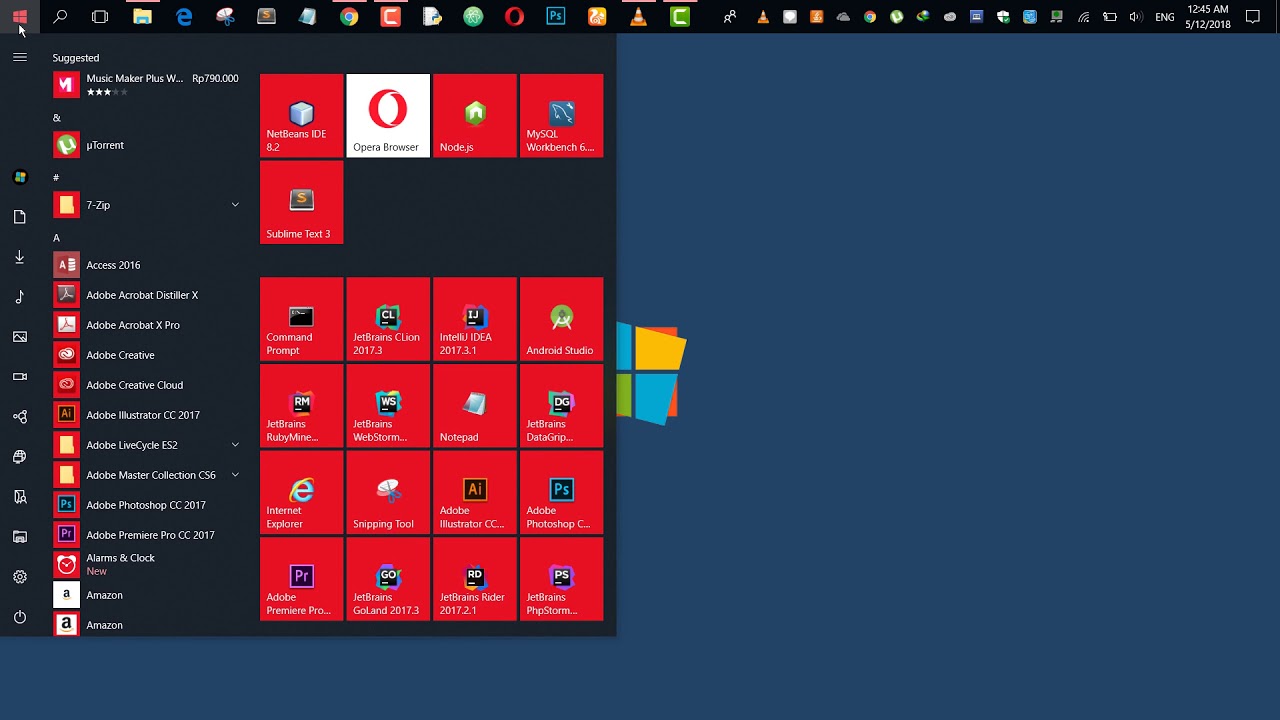Open the clock showing 12:45 AM

pyautogui.click(x=1208, y=17)
